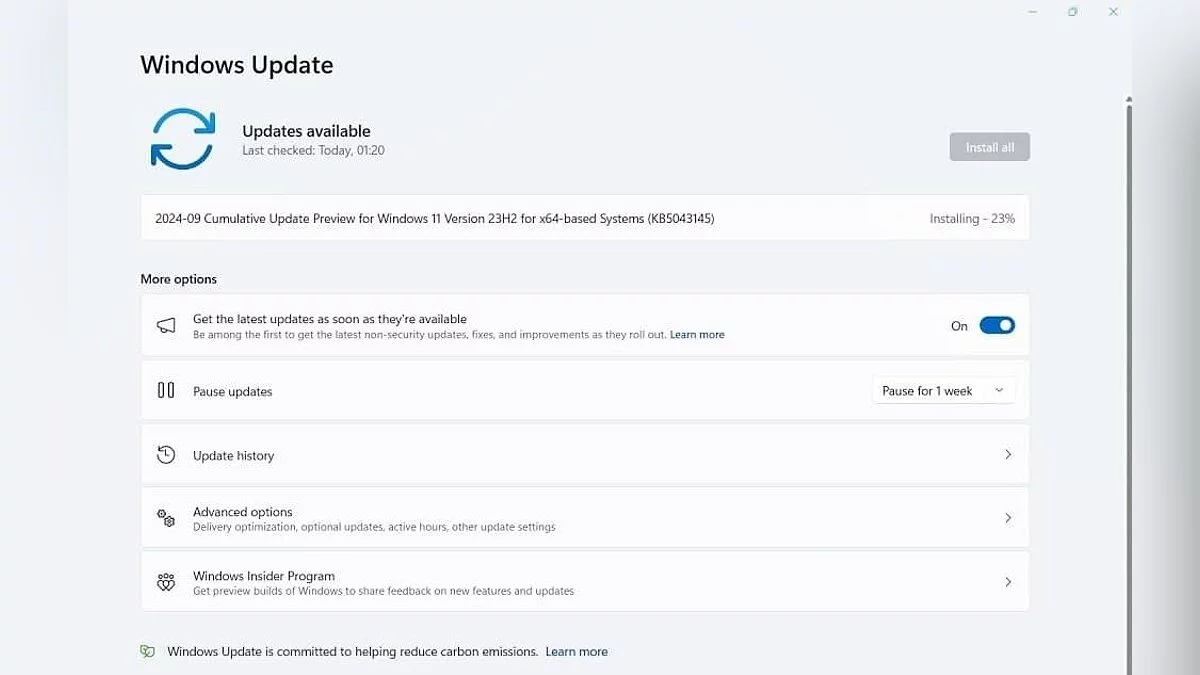Click the KB5043145 cumulative update row
This screenshot has height=675, width=1200.
click(434, 218)
